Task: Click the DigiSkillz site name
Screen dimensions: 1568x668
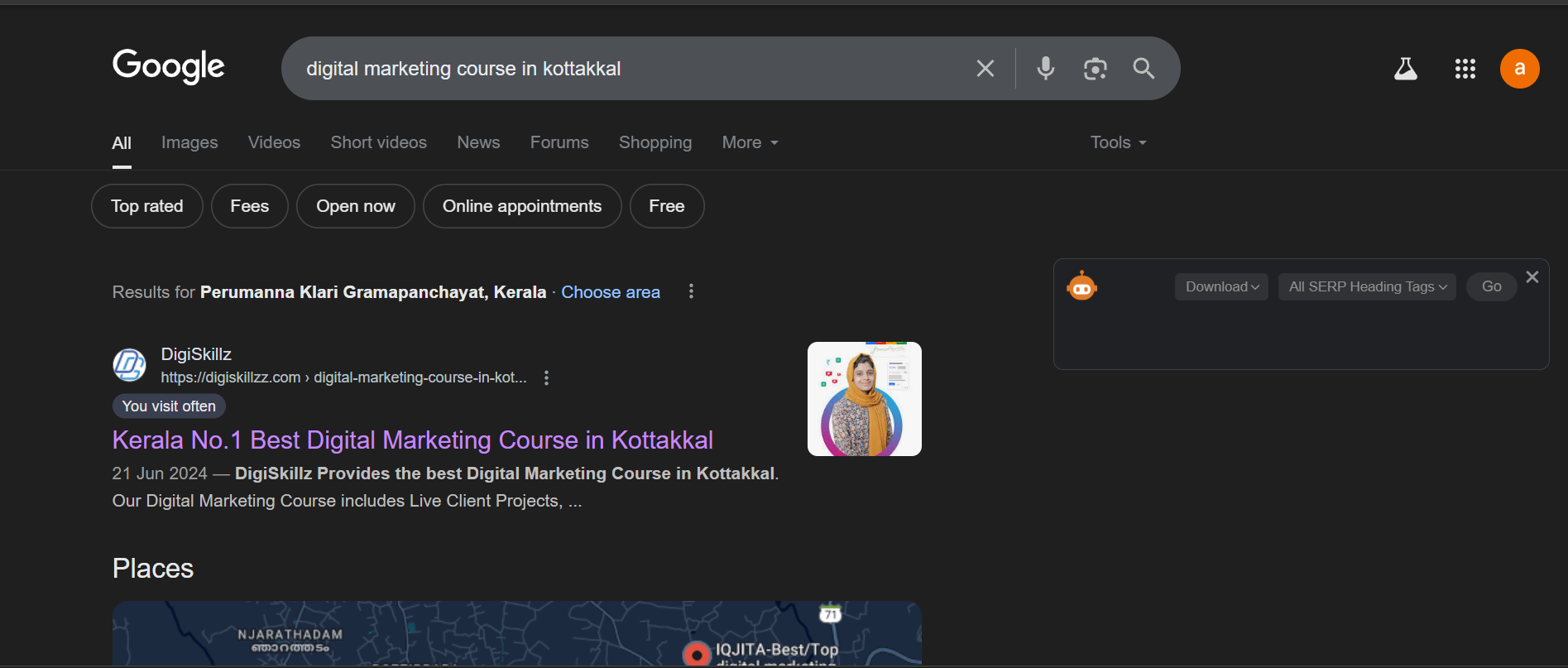Action: [x=196, y=354]
